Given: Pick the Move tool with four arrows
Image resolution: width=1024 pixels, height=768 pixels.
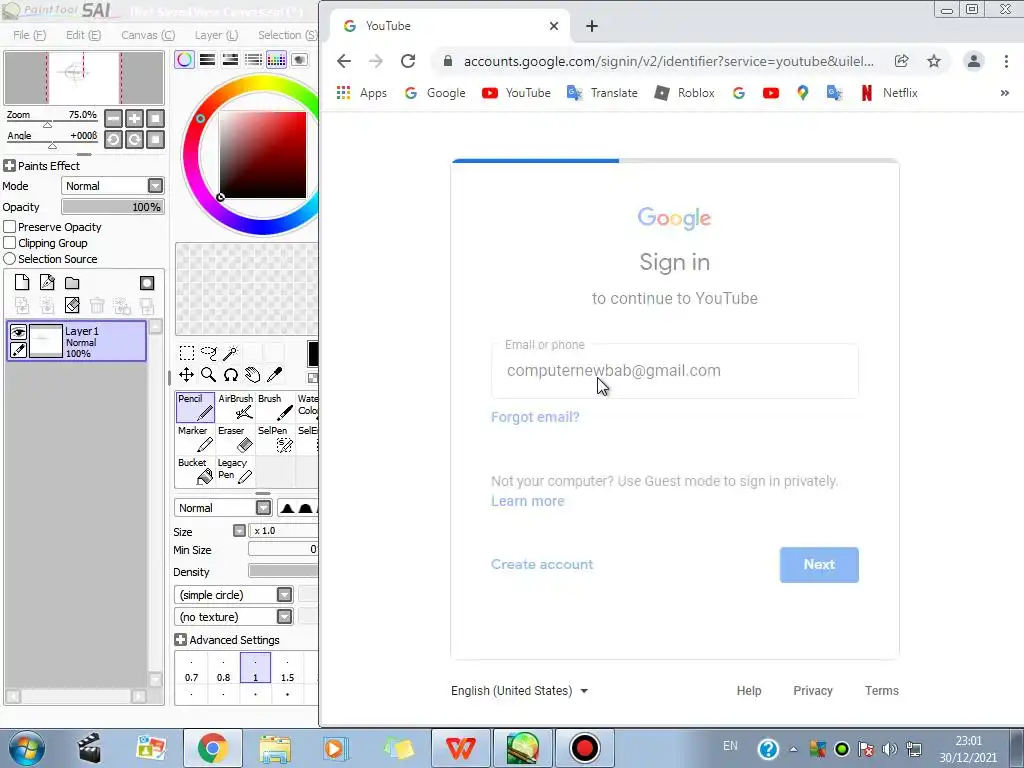Looking at the screenshot, I should pyautogui.click(x=186, y=375).
